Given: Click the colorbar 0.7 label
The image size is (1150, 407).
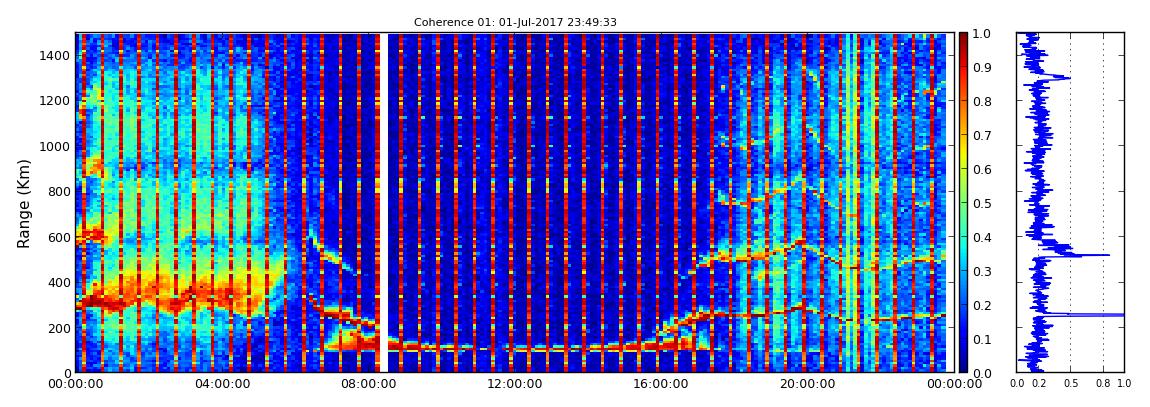Looking at the screenshot, I should (x=982, y=136).
